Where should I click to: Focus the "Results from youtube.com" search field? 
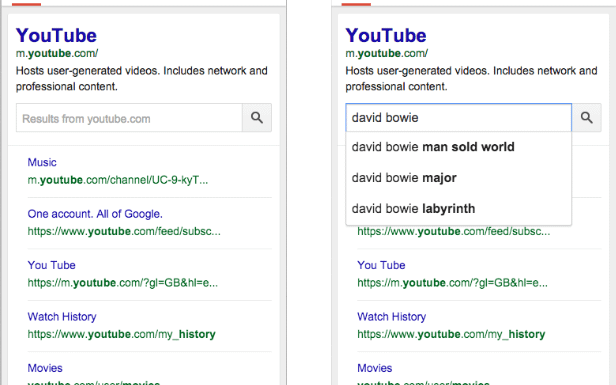(x=129, y=118)
